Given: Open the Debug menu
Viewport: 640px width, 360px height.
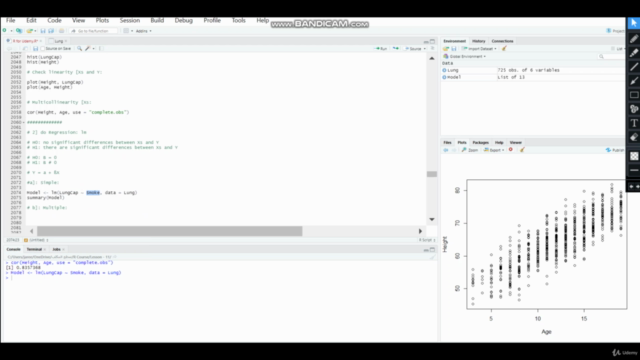Looking at the screenshot, I should [x=184, y=20].
